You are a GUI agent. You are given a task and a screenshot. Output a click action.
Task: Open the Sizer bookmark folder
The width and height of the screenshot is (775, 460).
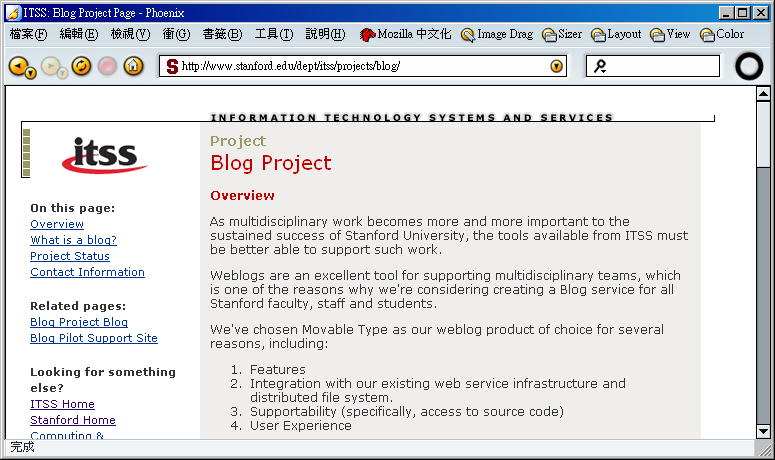click(x=562, y=34)
